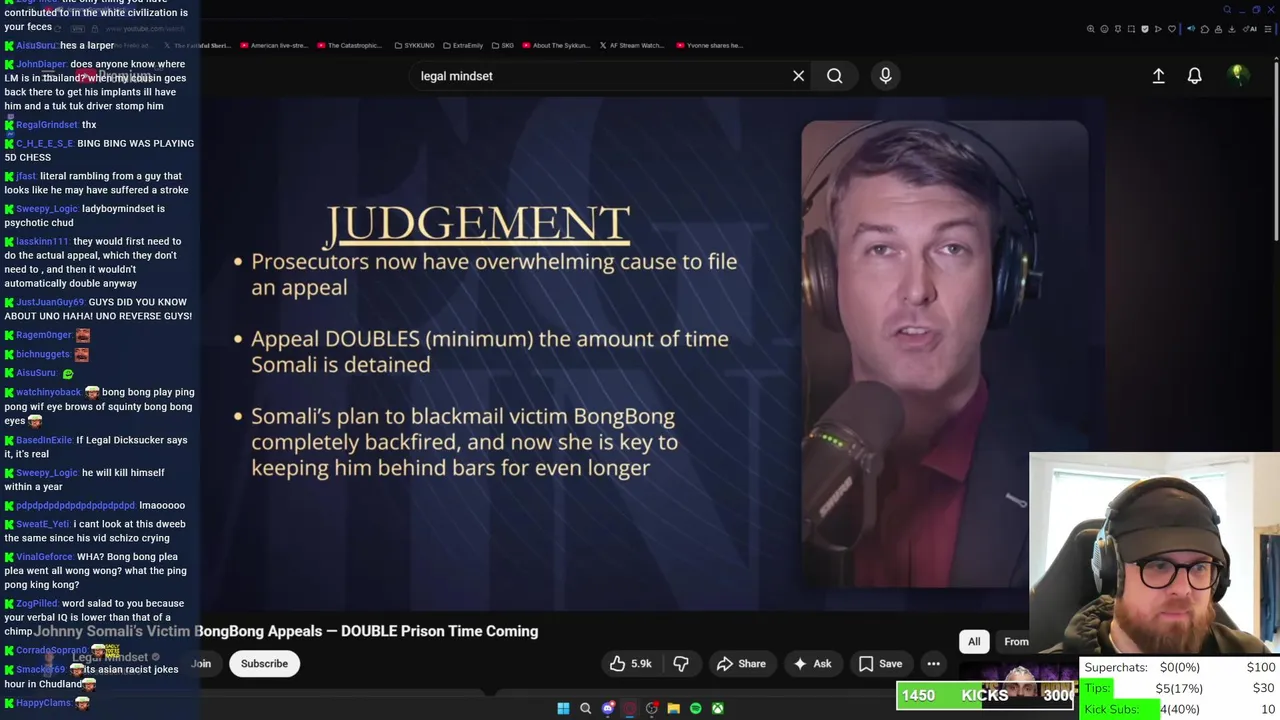Open 'The Catastrophic...' bookmark
1280x720 pixels.
tap(350, 45)
